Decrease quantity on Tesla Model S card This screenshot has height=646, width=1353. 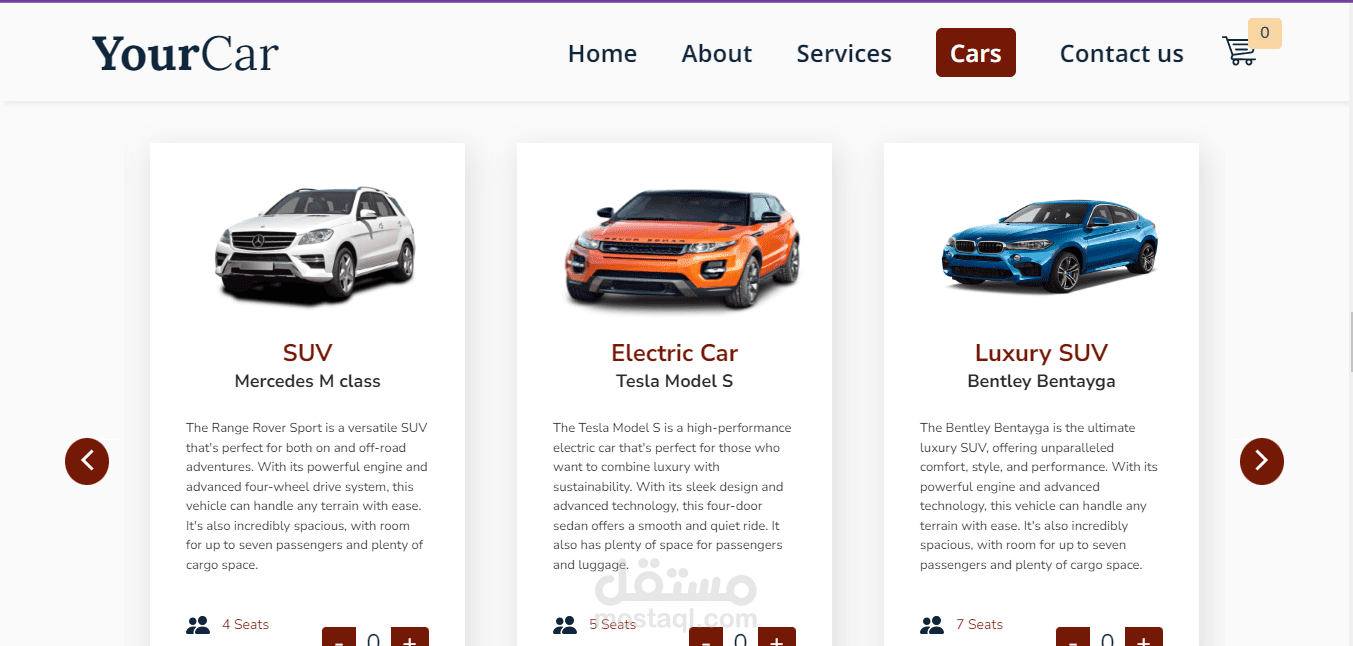(x=707, y=637)
